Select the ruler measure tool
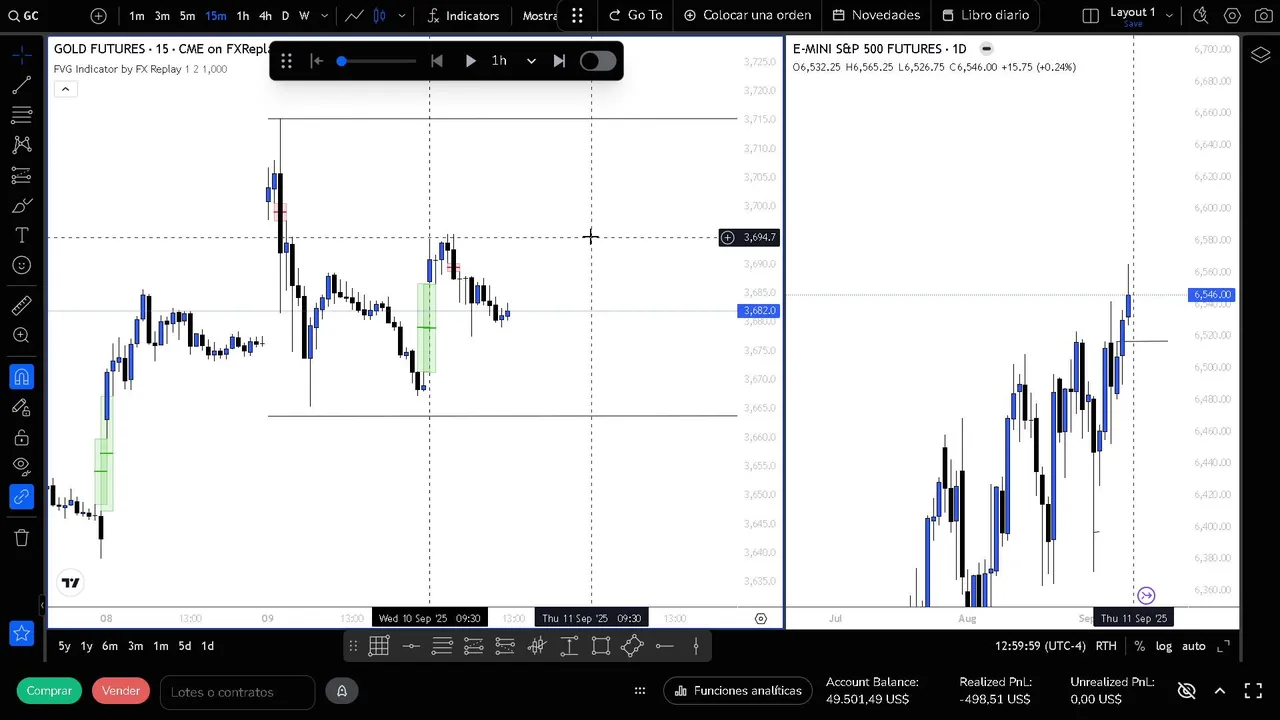The height and width of the screenshot is (720, 1280). (21, 306)
